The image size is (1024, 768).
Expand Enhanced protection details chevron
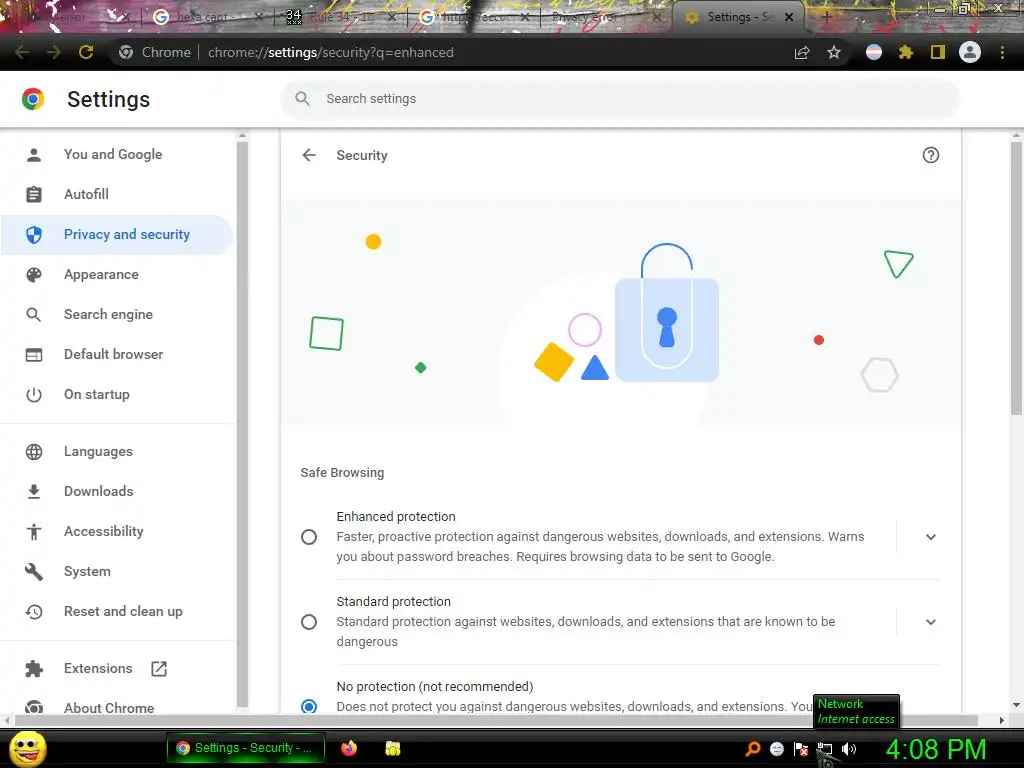point(931,537)
